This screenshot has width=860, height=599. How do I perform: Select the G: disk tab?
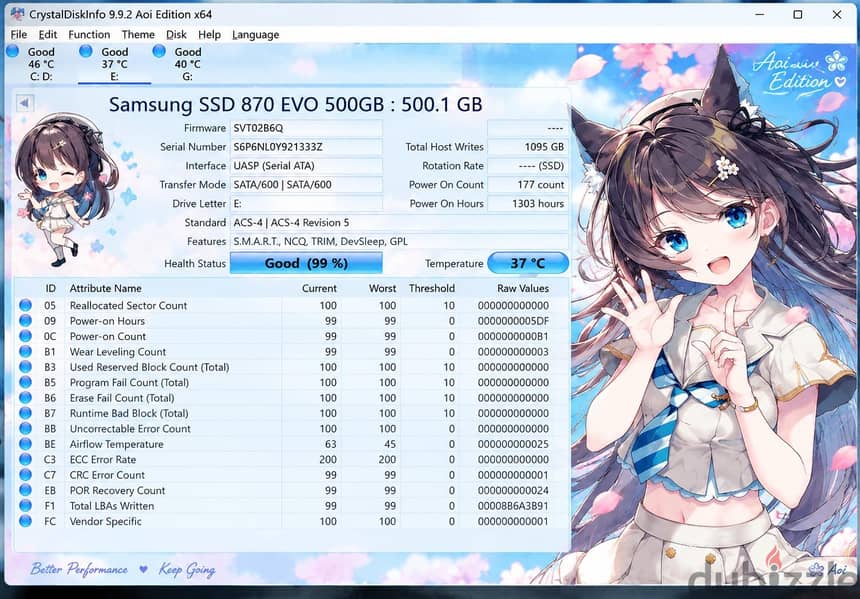tap(186, 64)
